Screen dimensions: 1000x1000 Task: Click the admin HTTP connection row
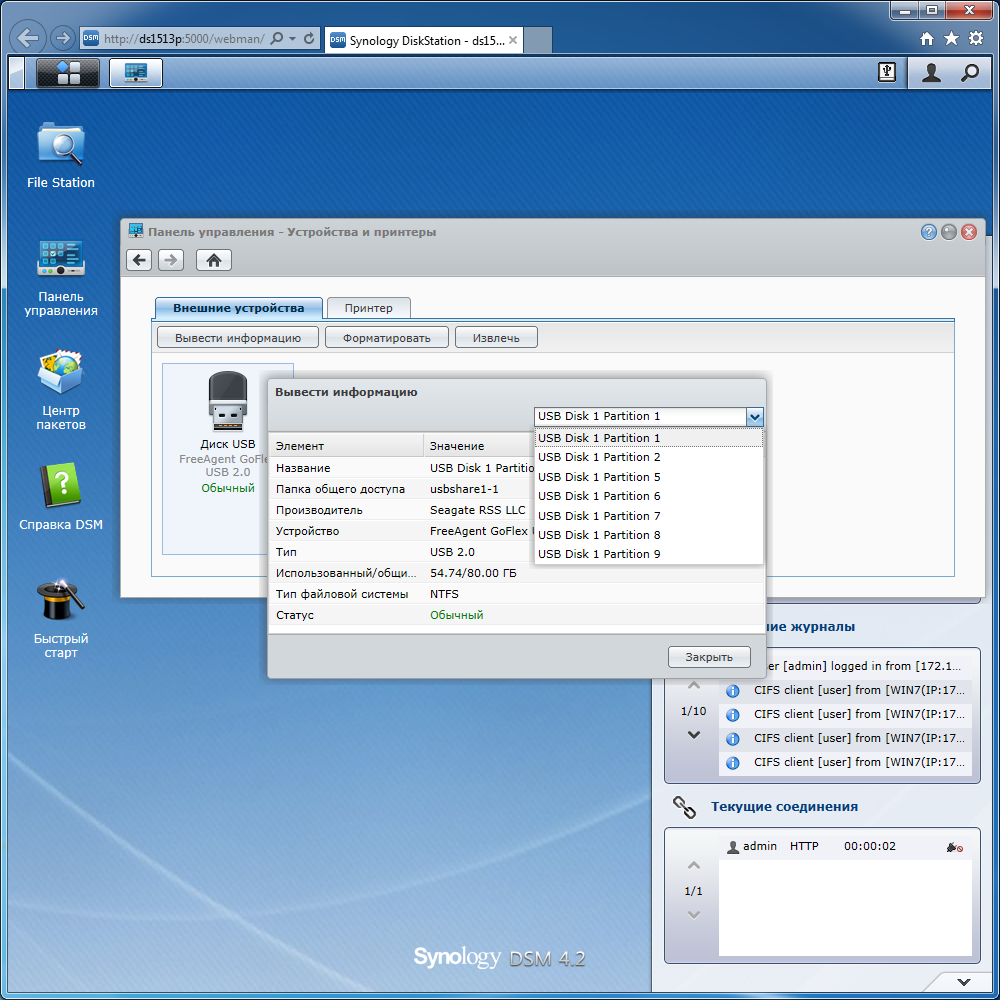(x=844, y=847)
